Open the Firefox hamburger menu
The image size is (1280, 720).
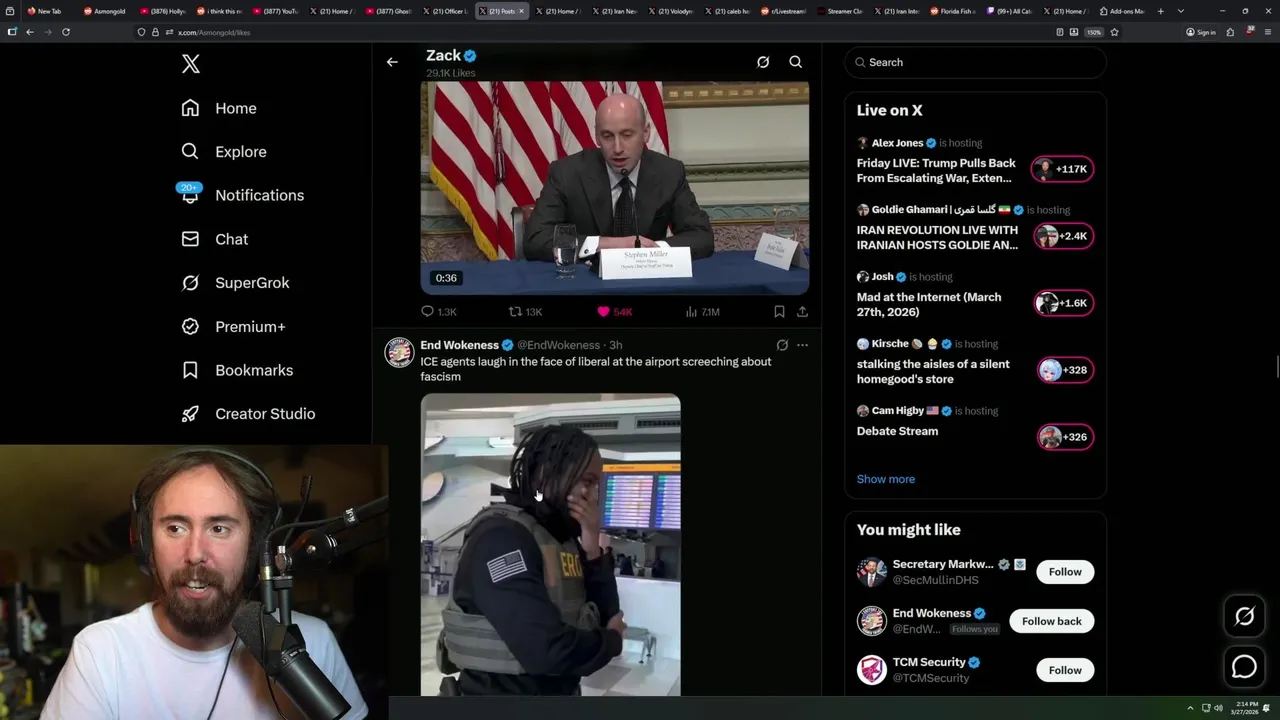[1267, 32]
